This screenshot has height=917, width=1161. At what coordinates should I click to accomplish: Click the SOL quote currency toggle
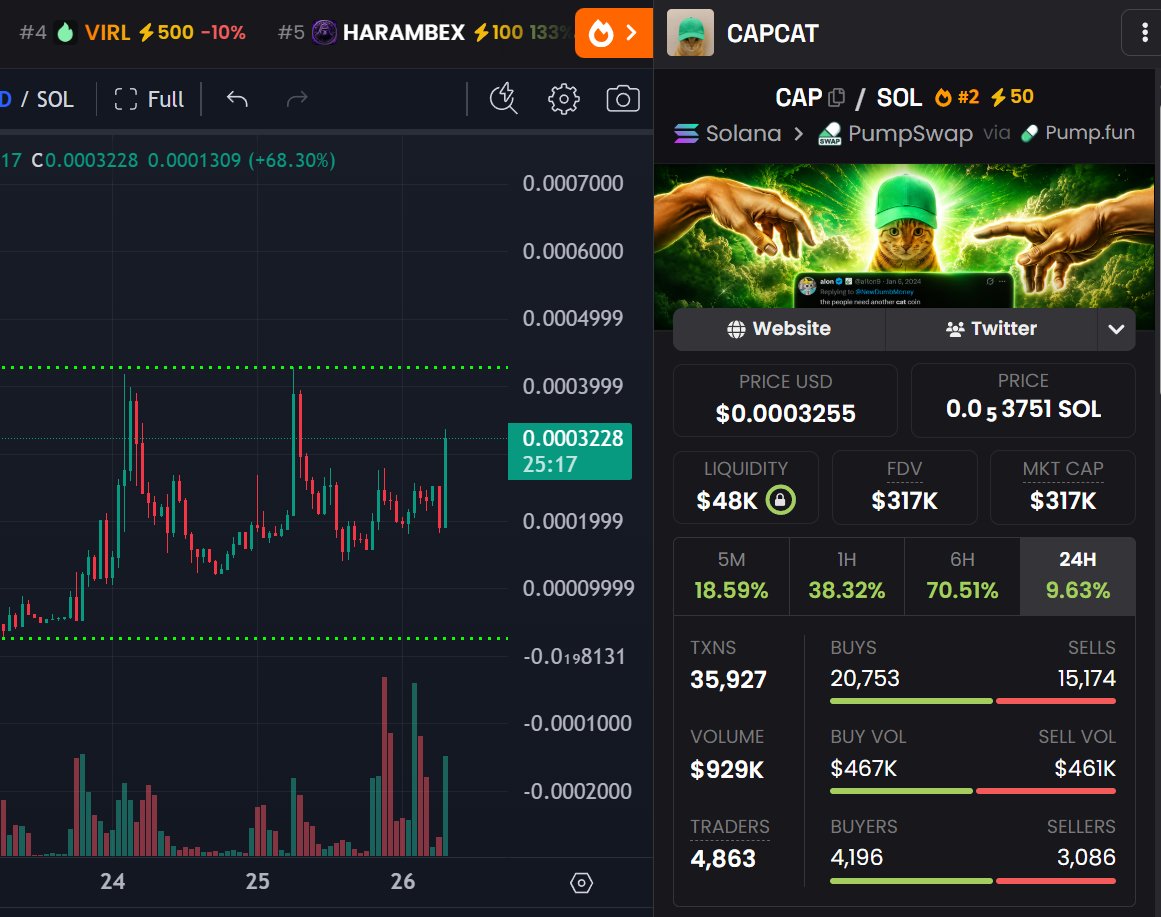[x=55, y=99]
